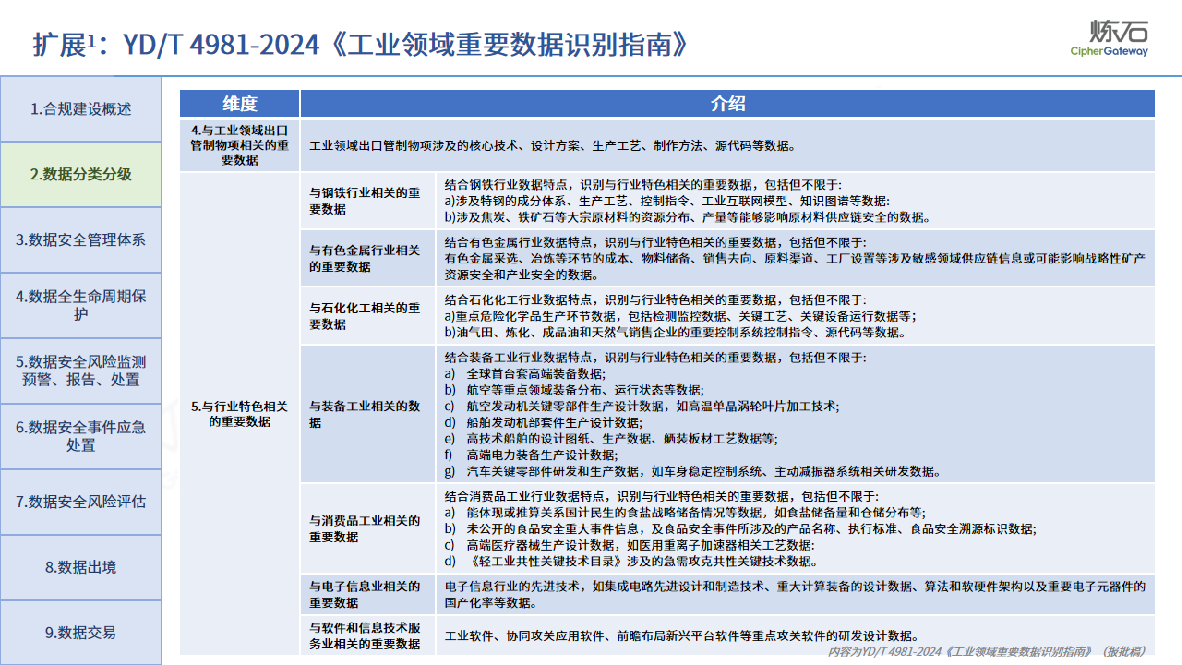Open the 1.合规建设概述 section
Image resolution: width=1182 pixels, height=665 pixels.
coord(80,109)
